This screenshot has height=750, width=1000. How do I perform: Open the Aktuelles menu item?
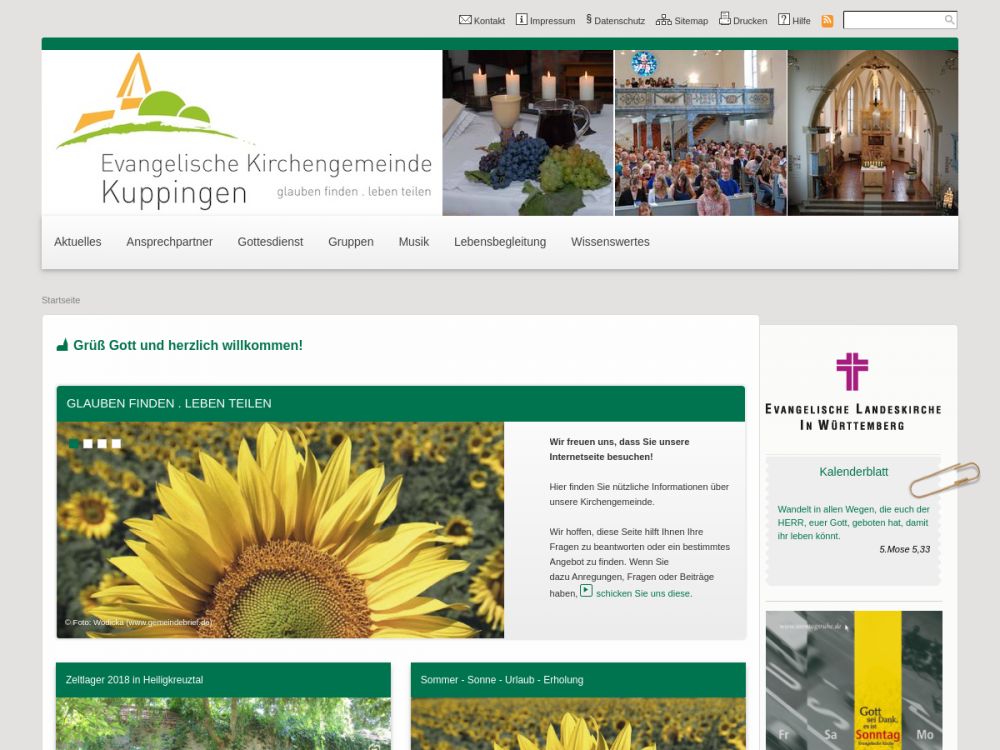click(78, 242)
